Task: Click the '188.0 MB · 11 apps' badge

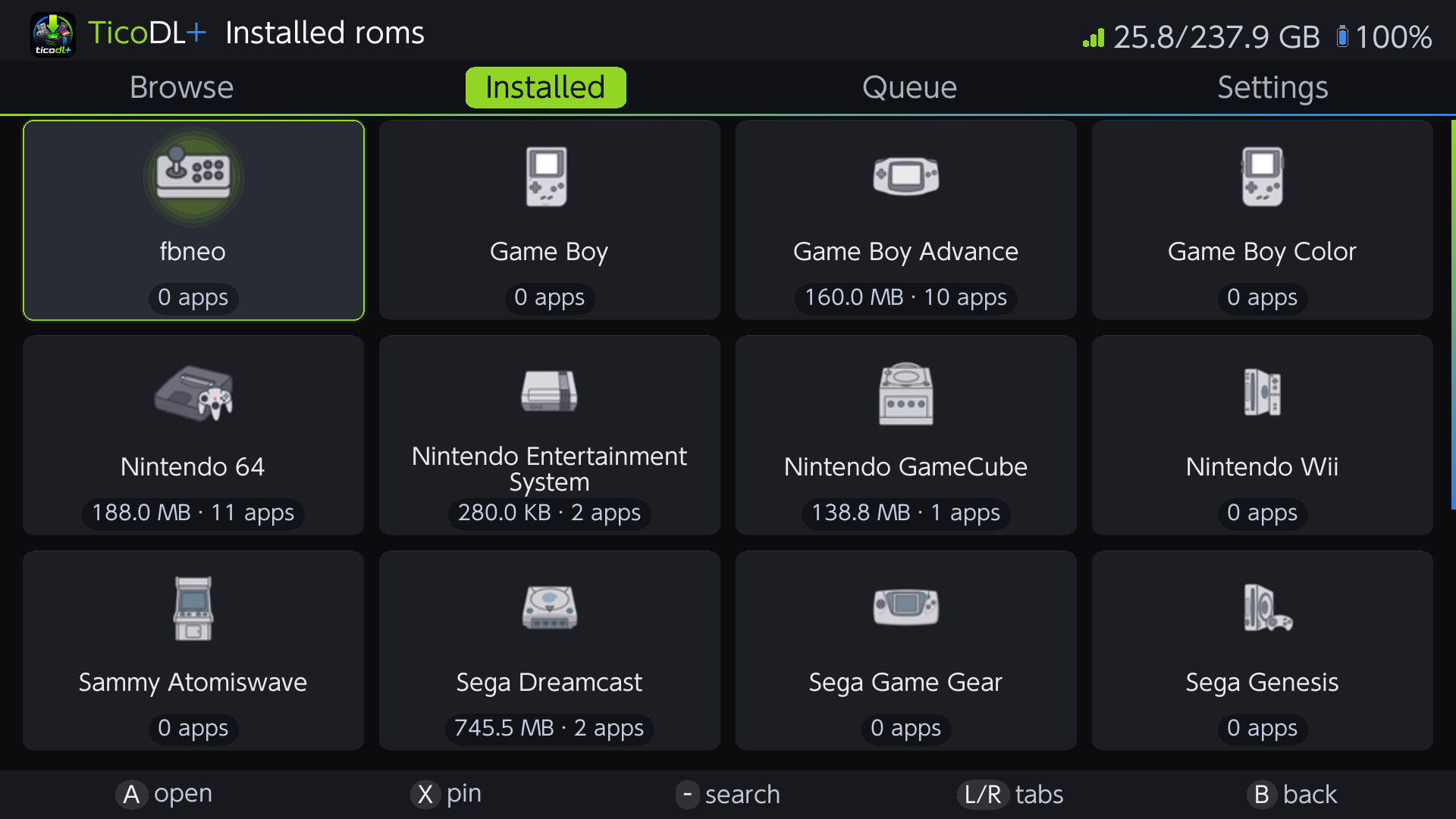Action: point(193,513)
